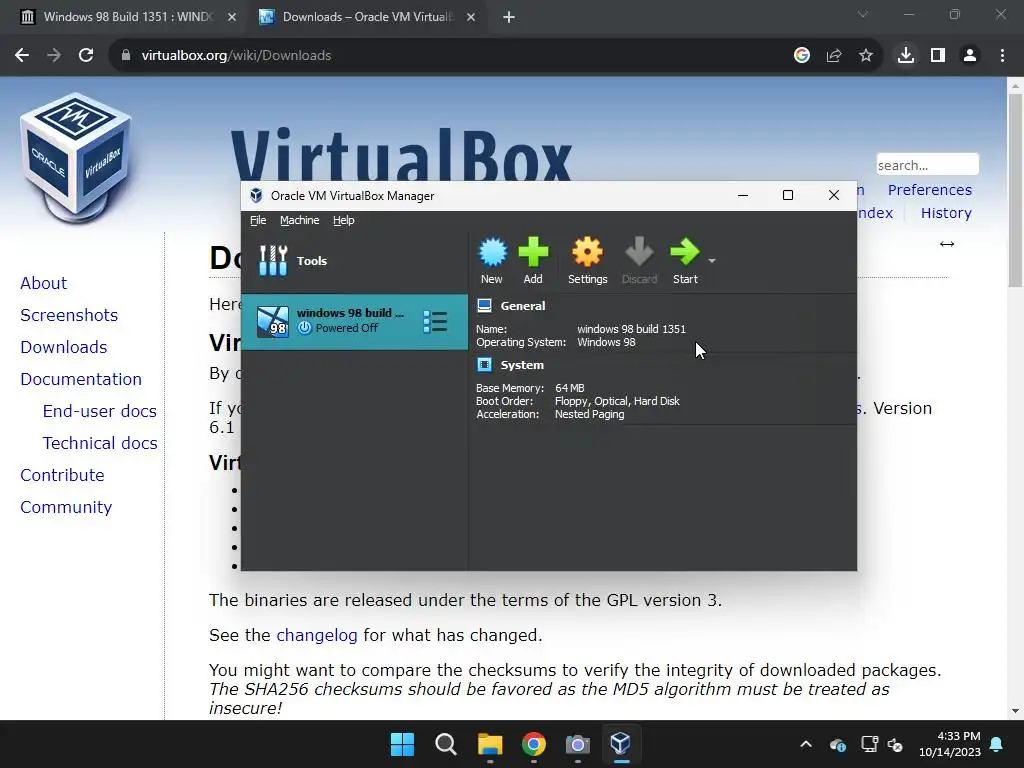Click the Nested Paging acceleration value
Viewport: 1024px width, 768px height.
[589, 414]
